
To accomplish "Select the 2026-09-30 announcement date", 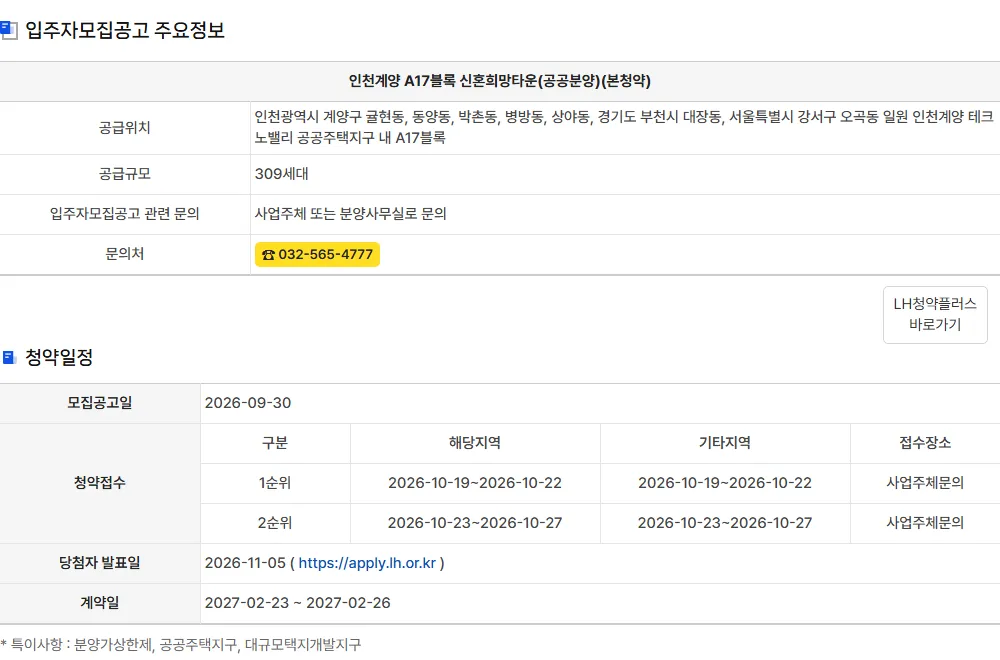I will [x=247, y=403].
